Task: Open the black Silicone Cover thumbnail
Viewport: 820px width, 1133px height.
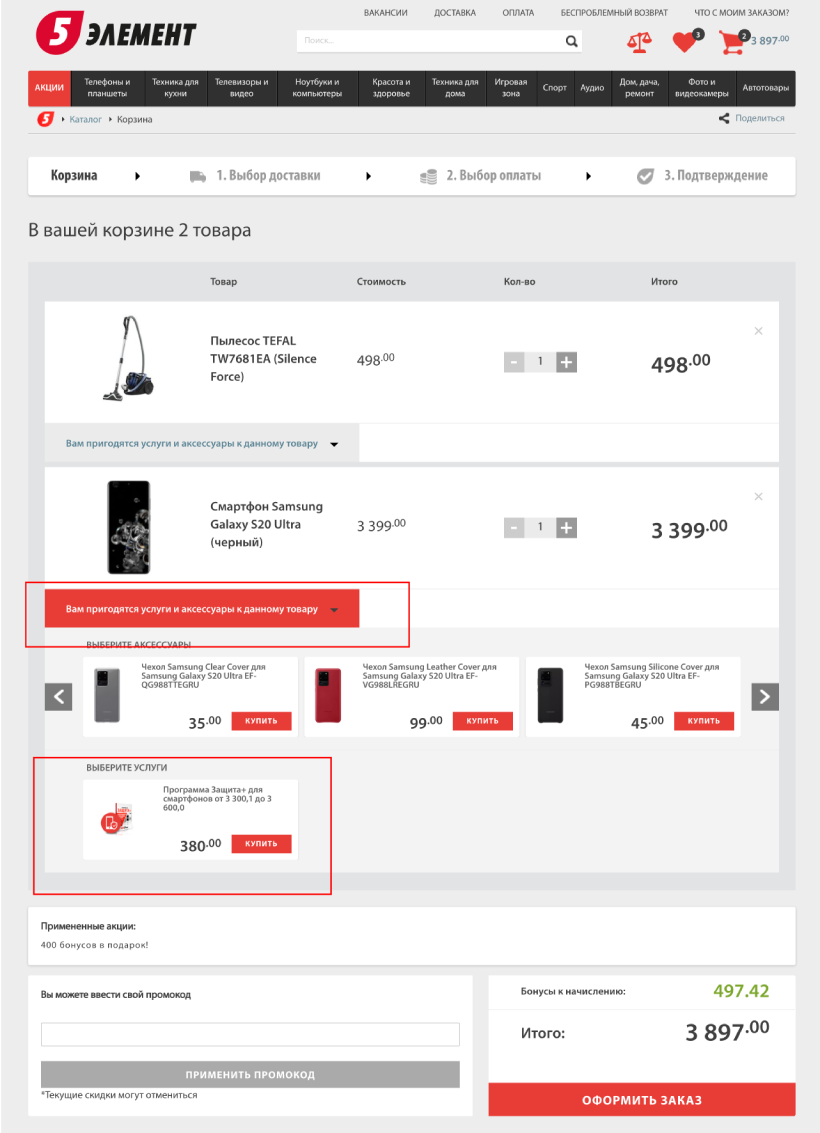Action: [x=550, y=696]
